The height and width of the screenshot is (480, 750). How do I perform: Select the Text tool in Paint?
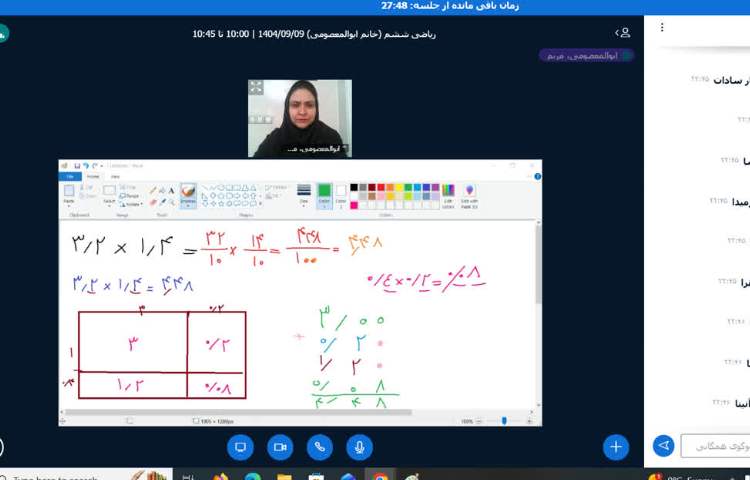pos(171,189)
